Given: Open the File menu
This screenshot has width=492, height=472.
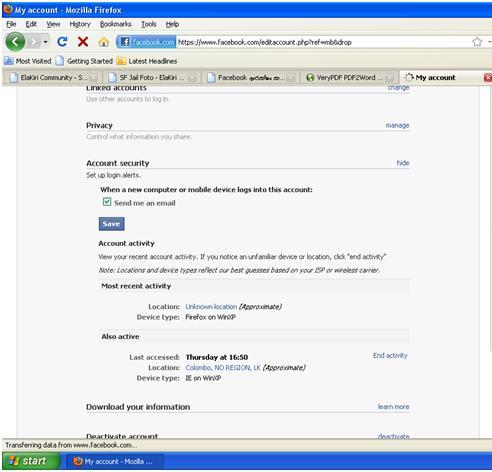Looking at the screenshot, I should click(11, 24).
